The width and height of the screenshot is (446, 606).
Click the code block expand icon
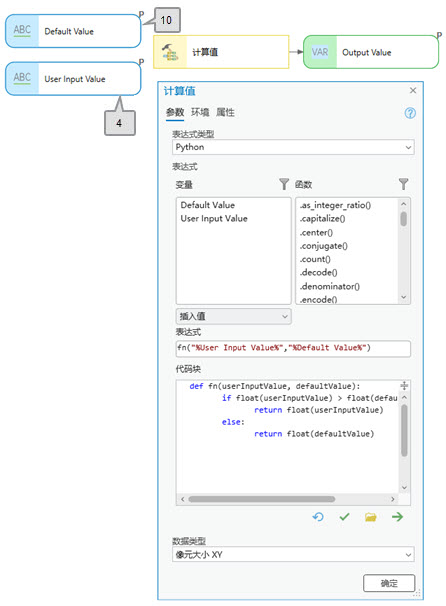[404, 385]
